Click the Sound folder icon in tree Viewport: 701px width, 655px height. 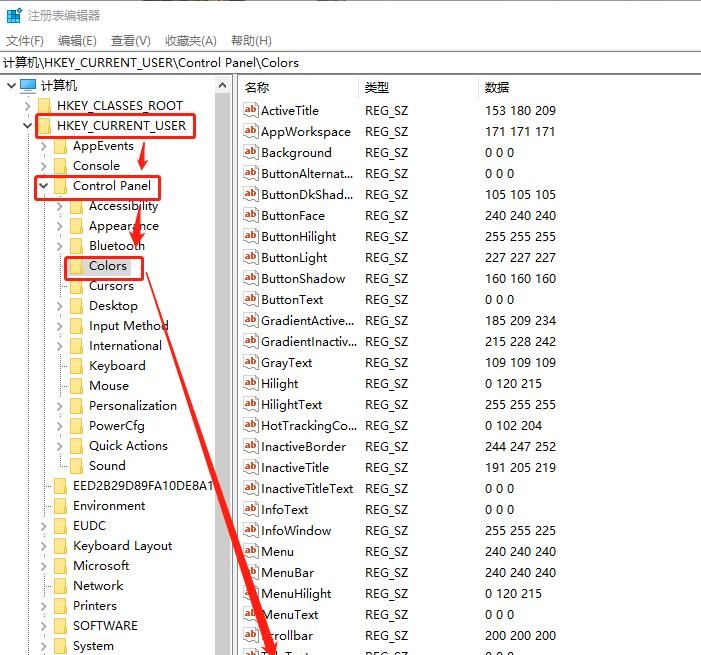coord(76,466)
